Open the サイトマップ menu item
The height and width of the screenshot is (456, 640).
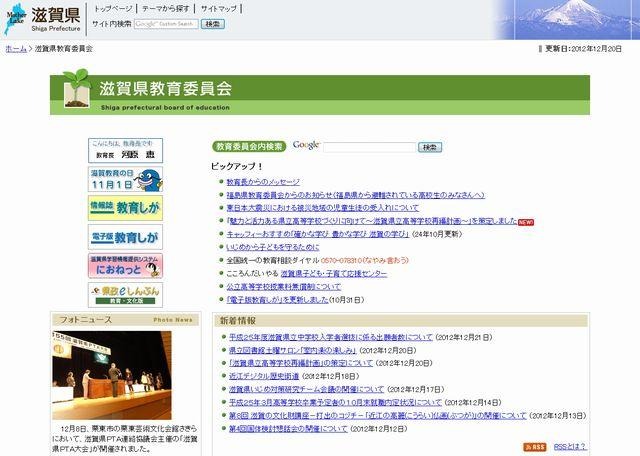point(218,9)
